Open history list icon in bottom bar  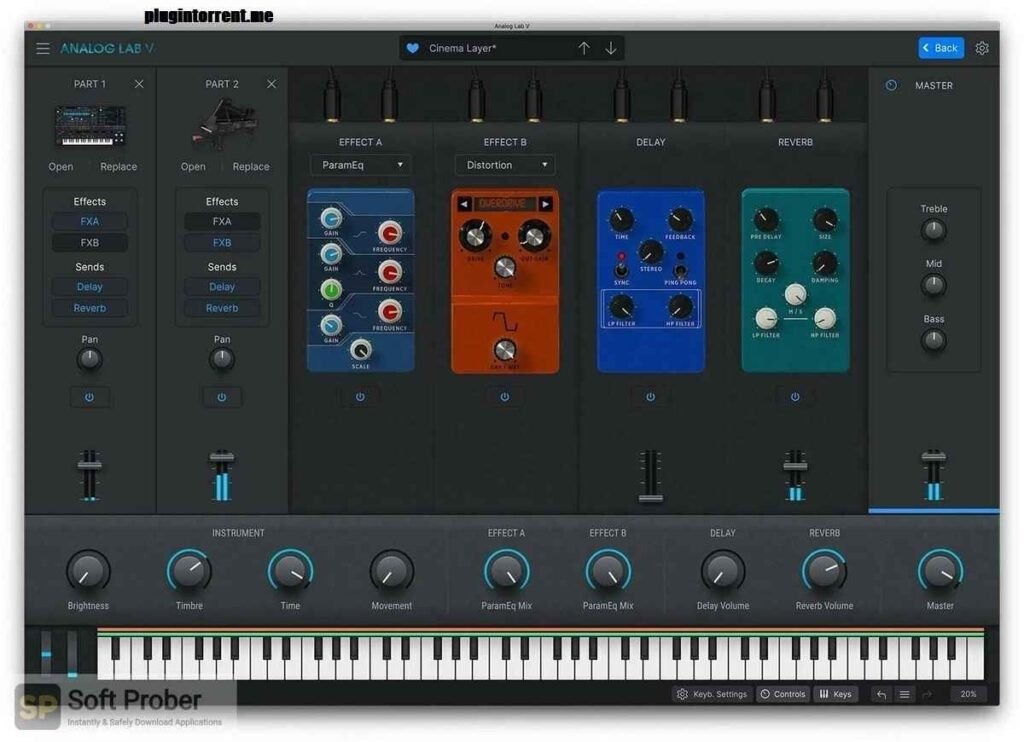[904, 694]
